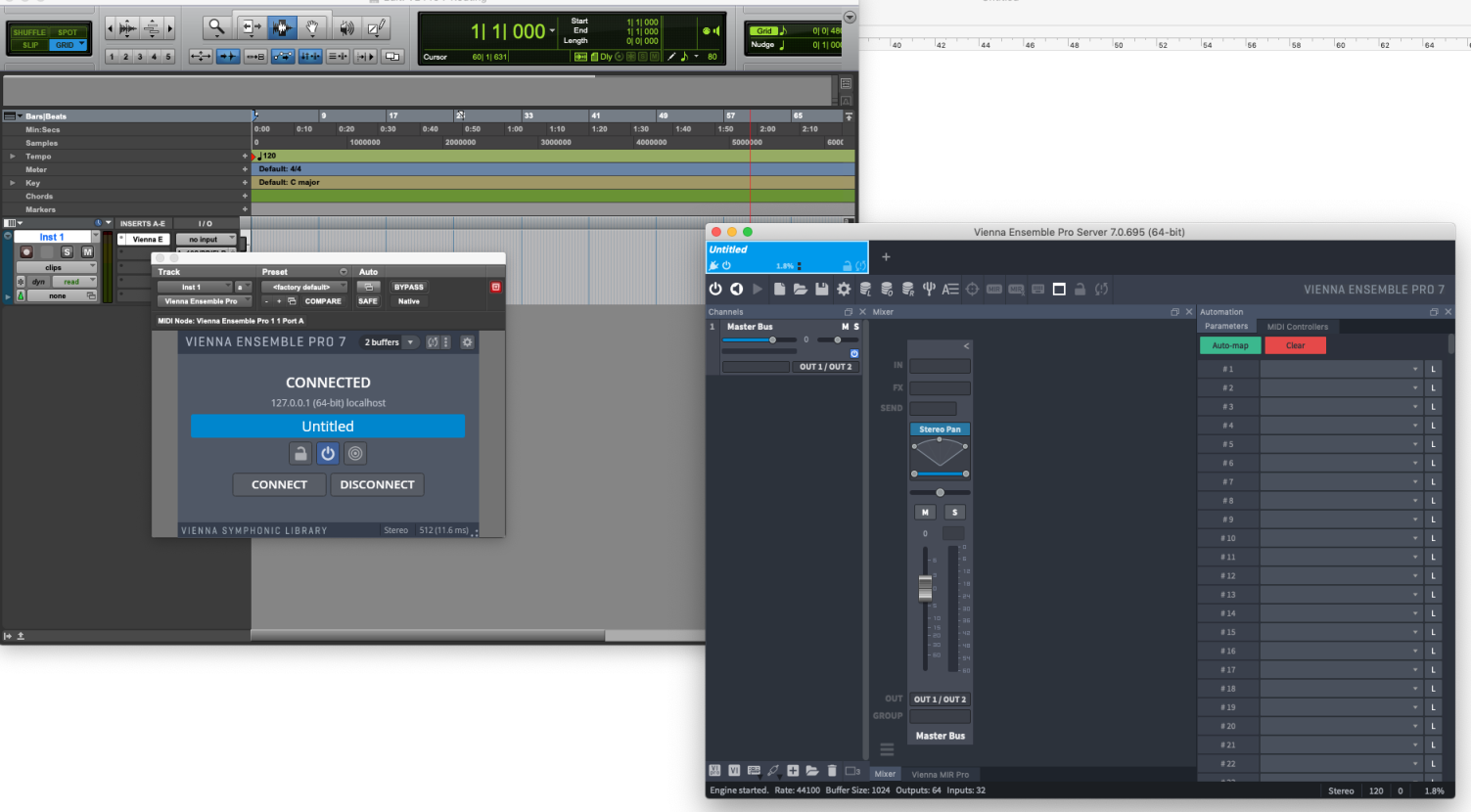The height and width of the screenshot is (812, 1471).
Task: Click CONNECT button in plugin
Action: click(279, 484)
